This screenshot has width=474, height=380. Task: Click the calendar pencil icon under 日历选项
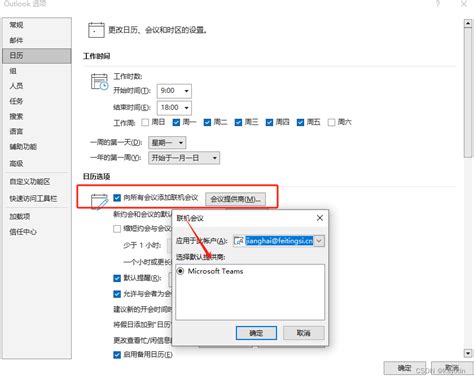click(99, 201)
